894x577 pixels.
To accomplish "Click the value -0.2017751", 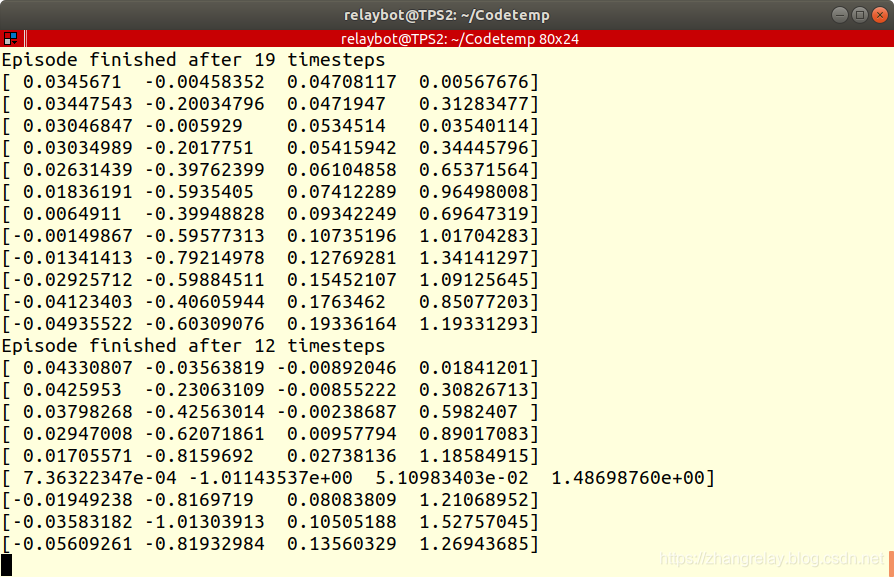I will pyautogui.click(x=198, y=148).
